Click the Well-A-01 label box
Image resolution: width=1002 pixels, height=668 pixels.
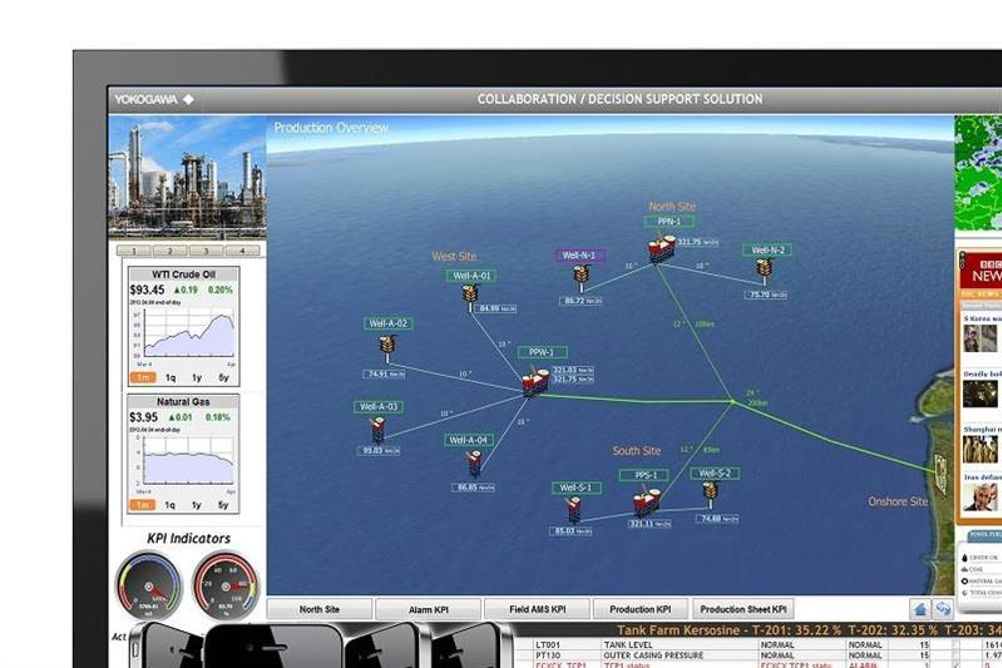(472, 276)
